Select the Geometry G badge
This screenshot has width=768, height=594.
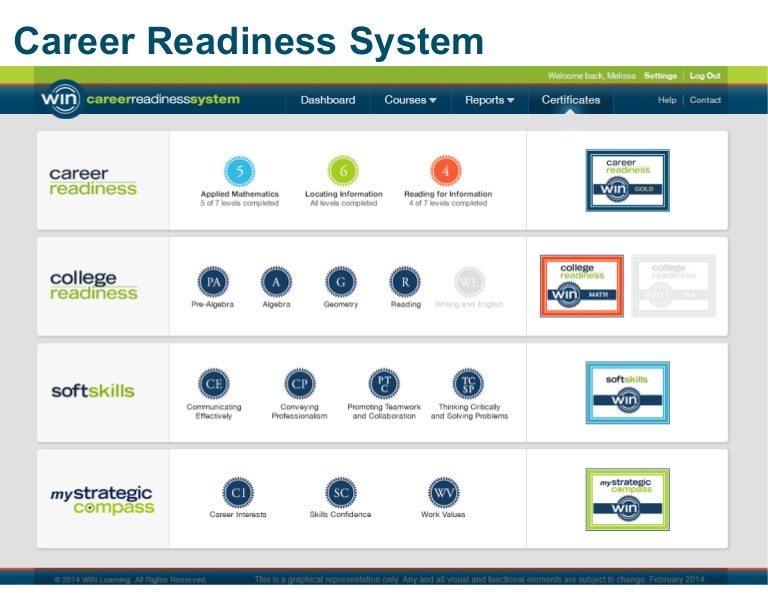coord(340,282)
